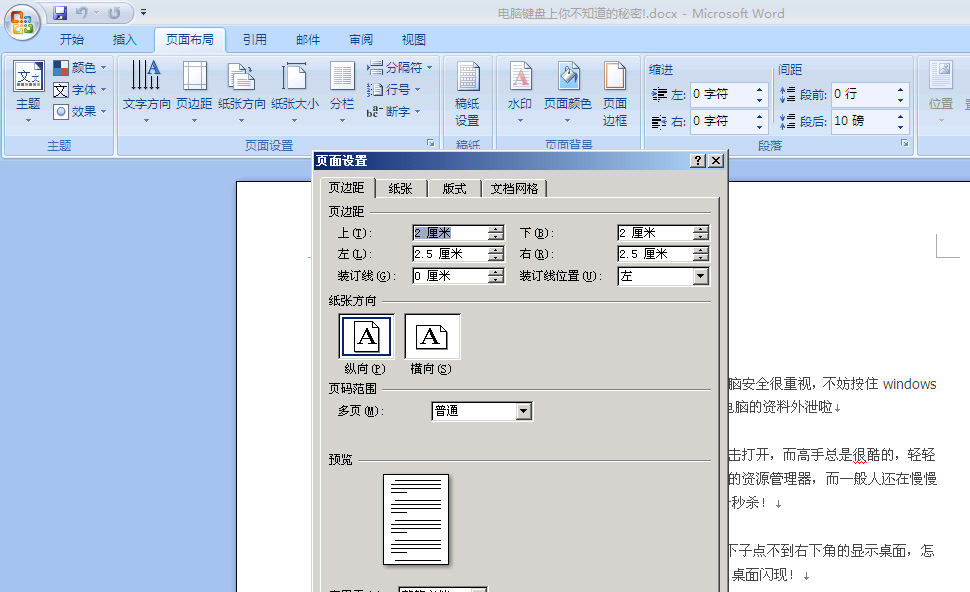Click left indent 0 字符 field
This screenshot has width=970, height=592.
pos(721,94)
